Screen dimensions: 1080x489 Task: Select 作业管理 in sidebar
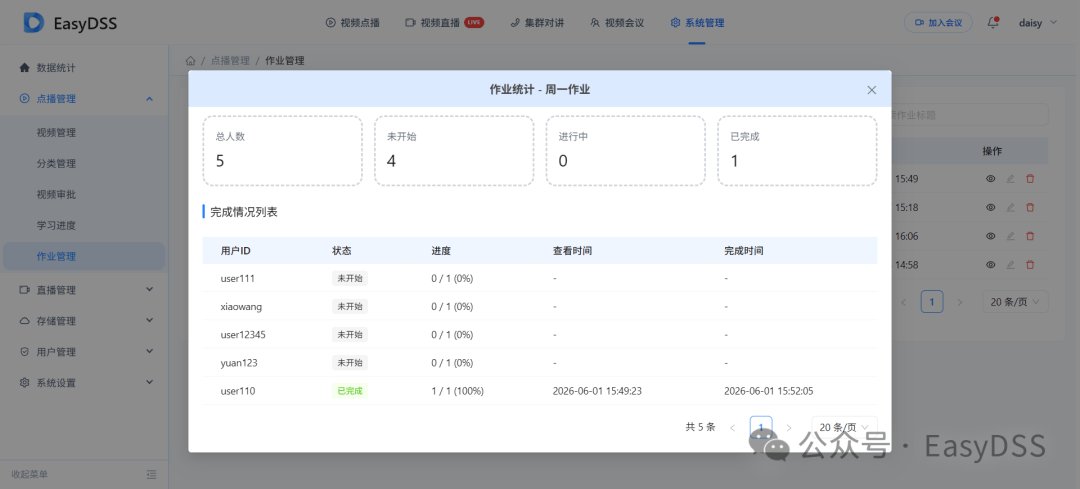[84, 256]
